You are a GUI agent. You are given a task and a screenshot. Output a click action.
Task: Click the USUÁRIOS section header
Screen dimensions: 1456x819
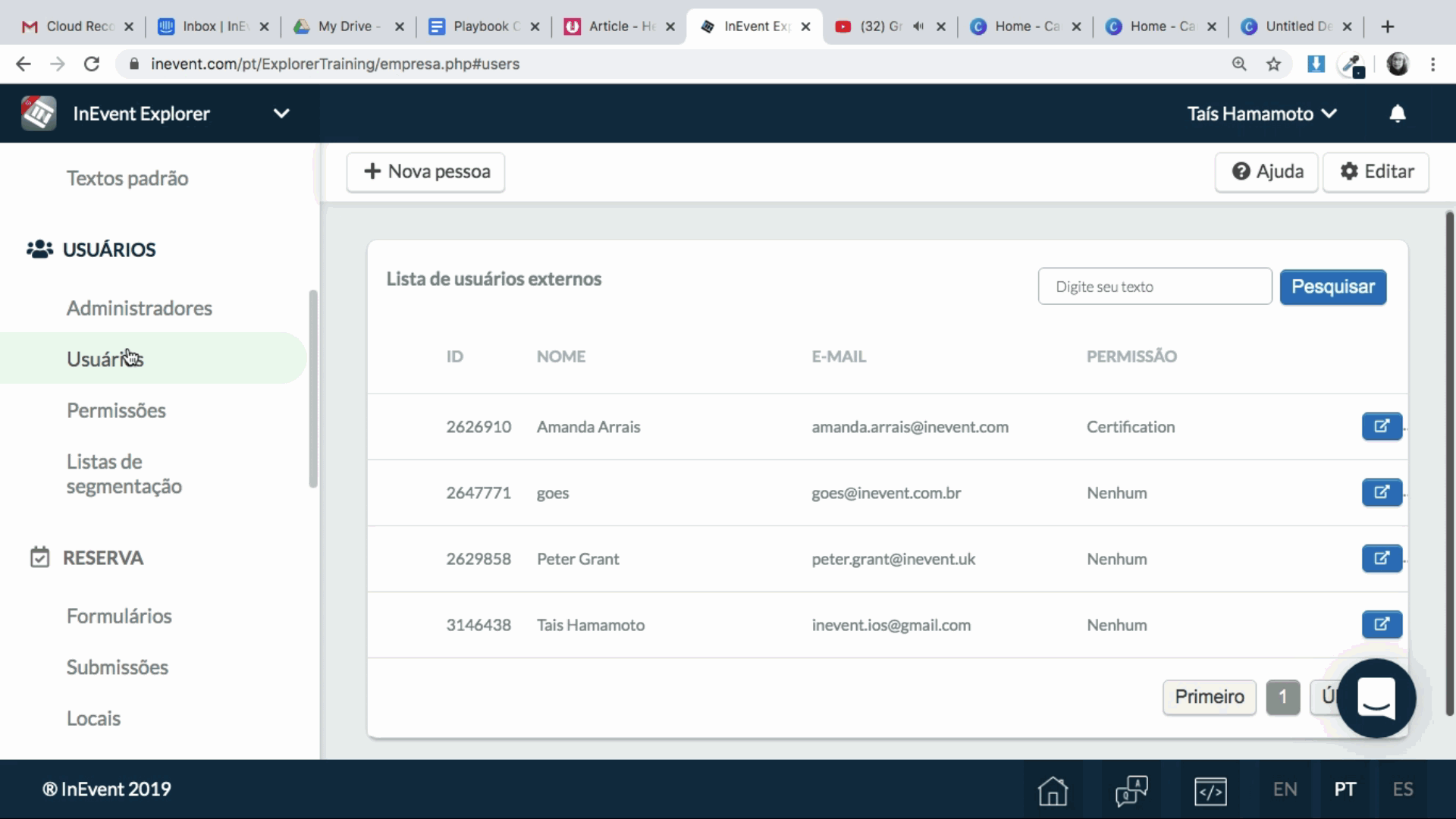pyautogui.click(x=91, y=249)
